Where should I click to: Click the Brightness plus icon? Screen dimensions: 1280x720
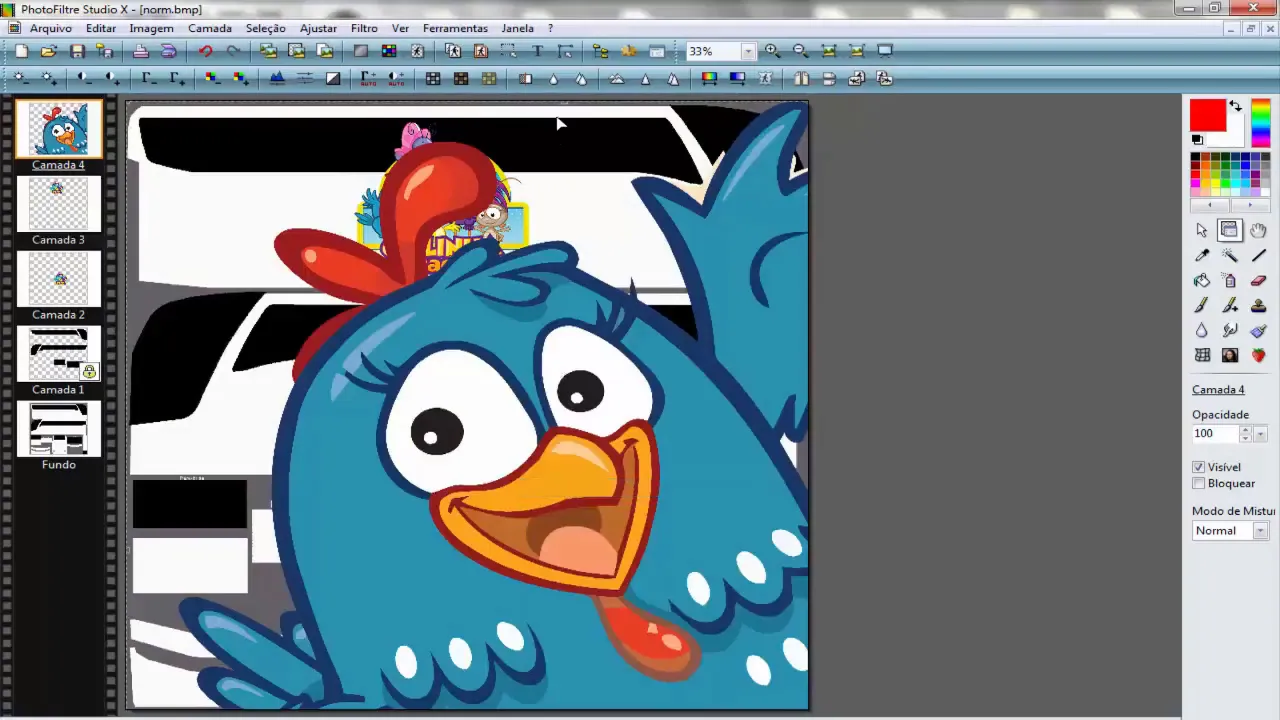coord(48,78)
